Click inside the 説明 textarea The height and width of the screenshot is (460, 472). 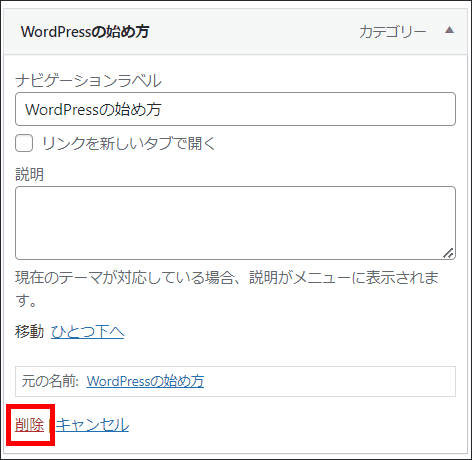pos(235,223)
